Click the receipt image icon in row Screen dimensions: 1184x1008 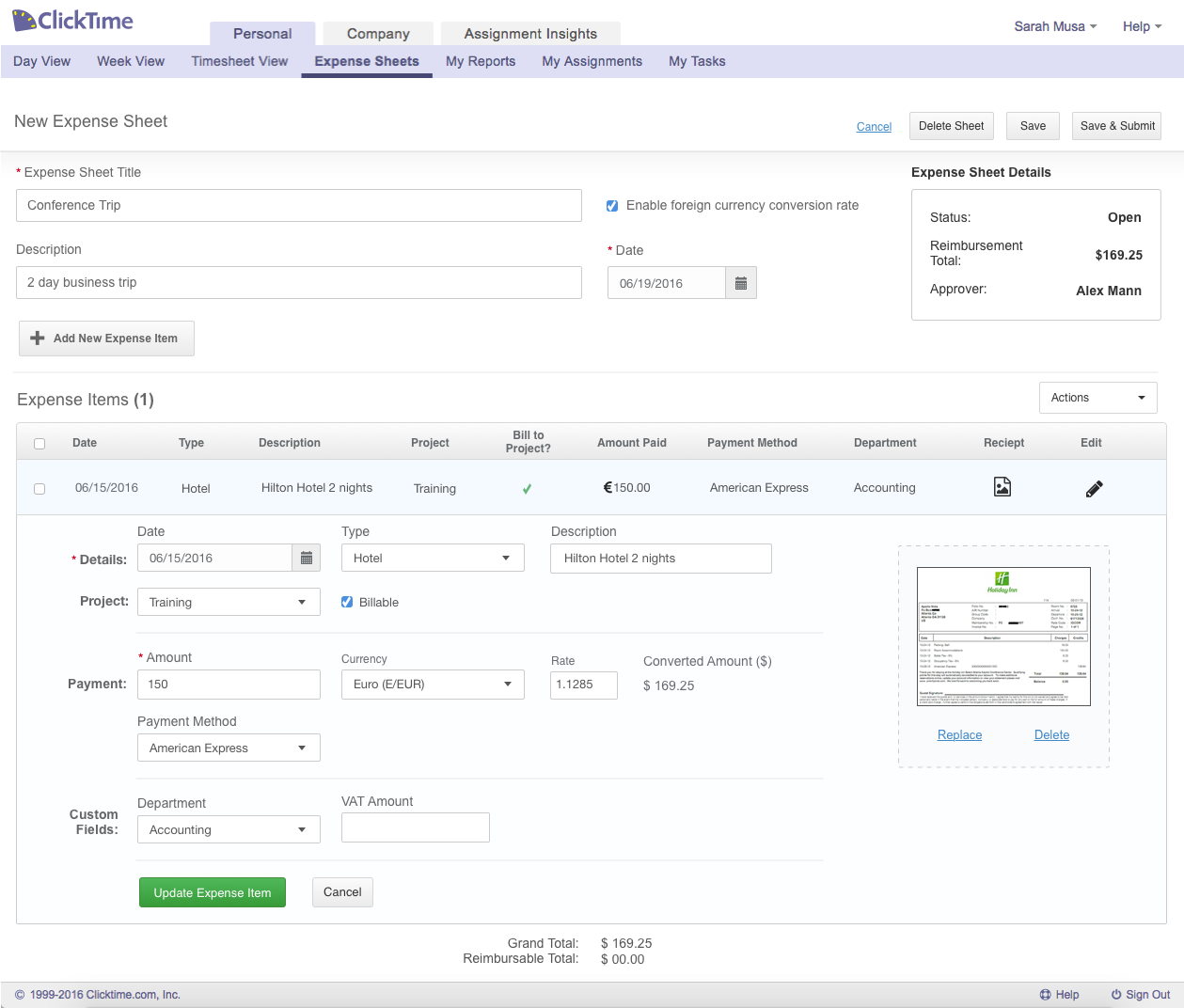(x=1002, y=487)
